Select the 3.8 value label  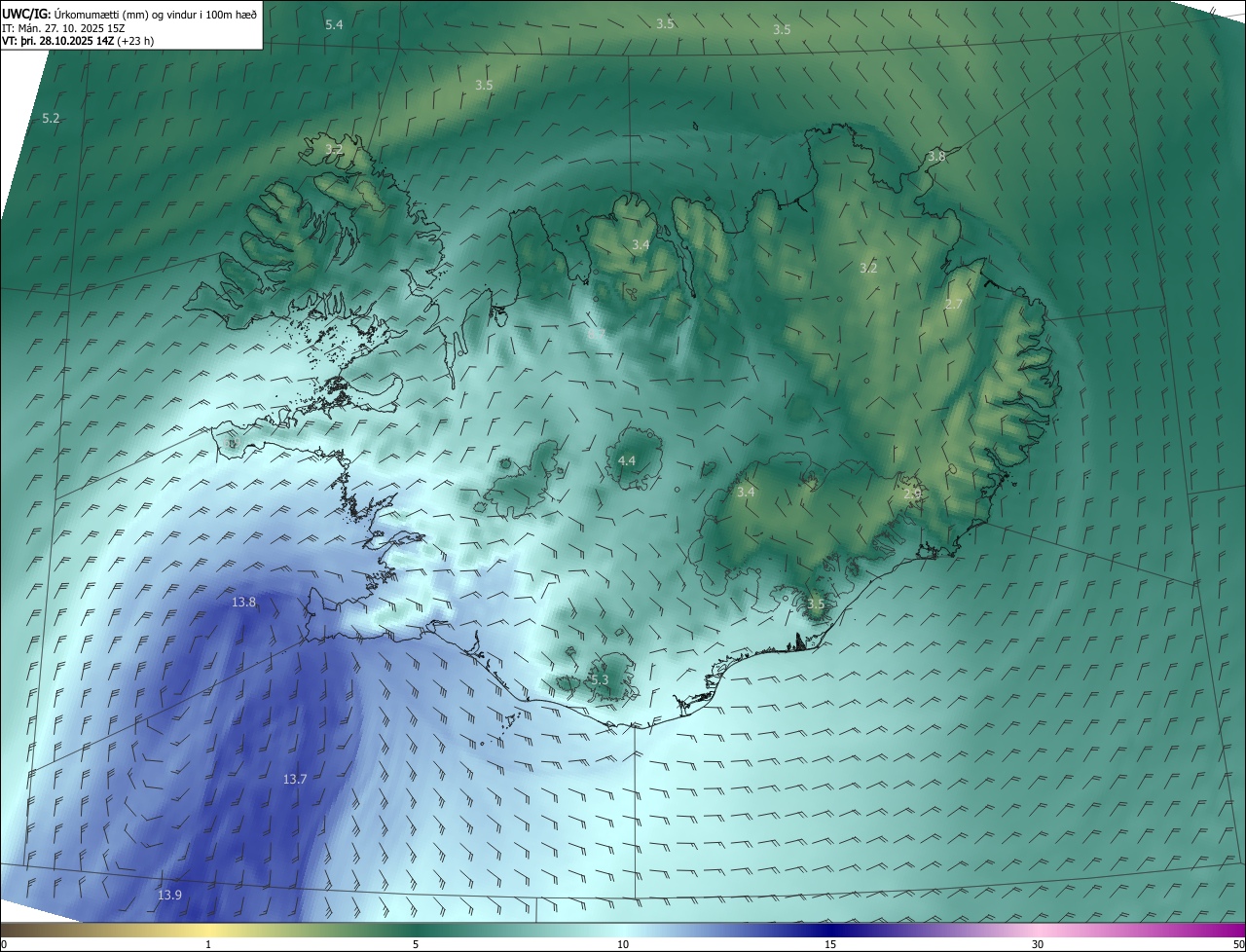click(936, 156)
